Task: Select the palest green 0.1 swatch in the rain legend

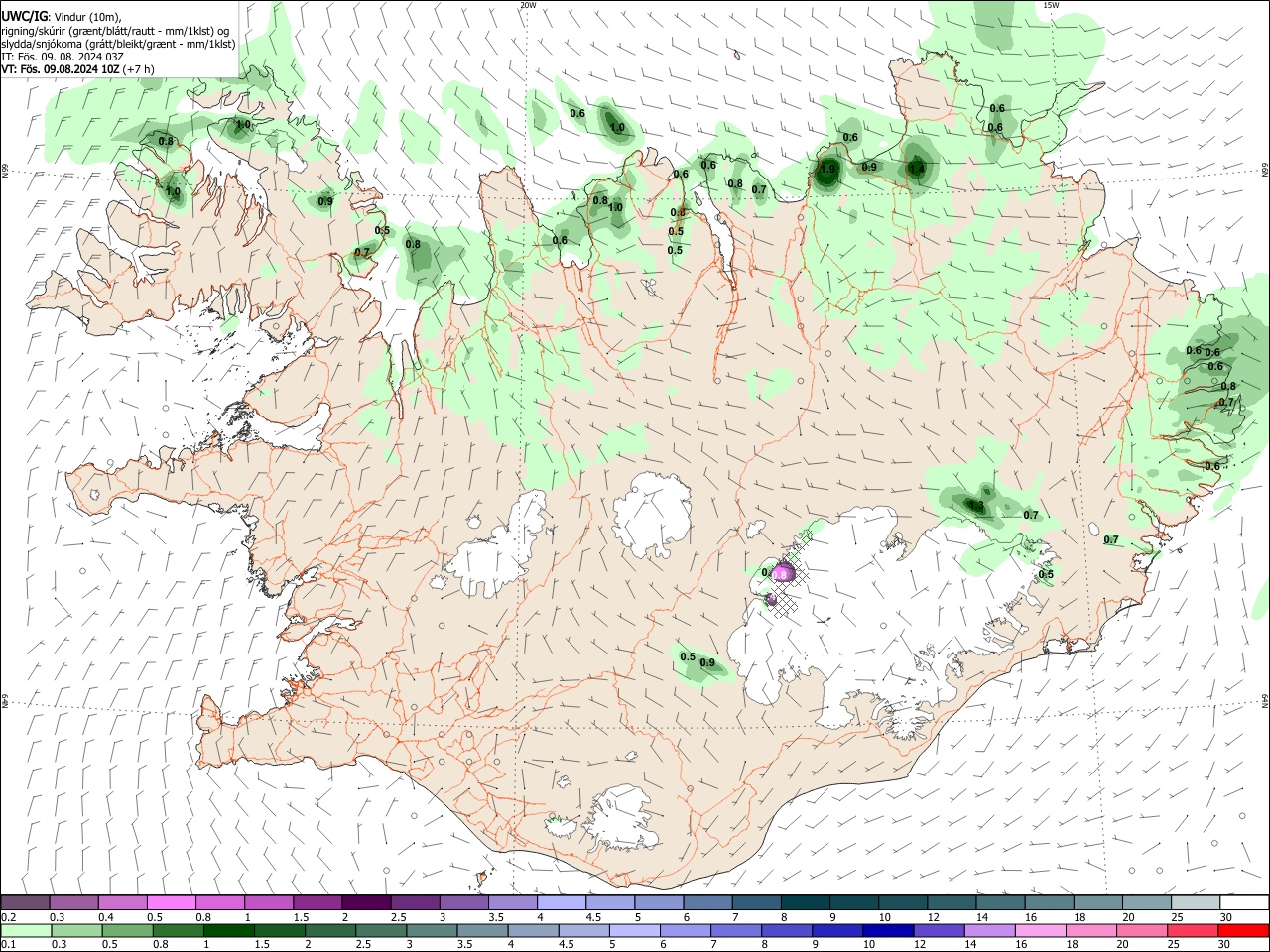Action: coord(26,930)
